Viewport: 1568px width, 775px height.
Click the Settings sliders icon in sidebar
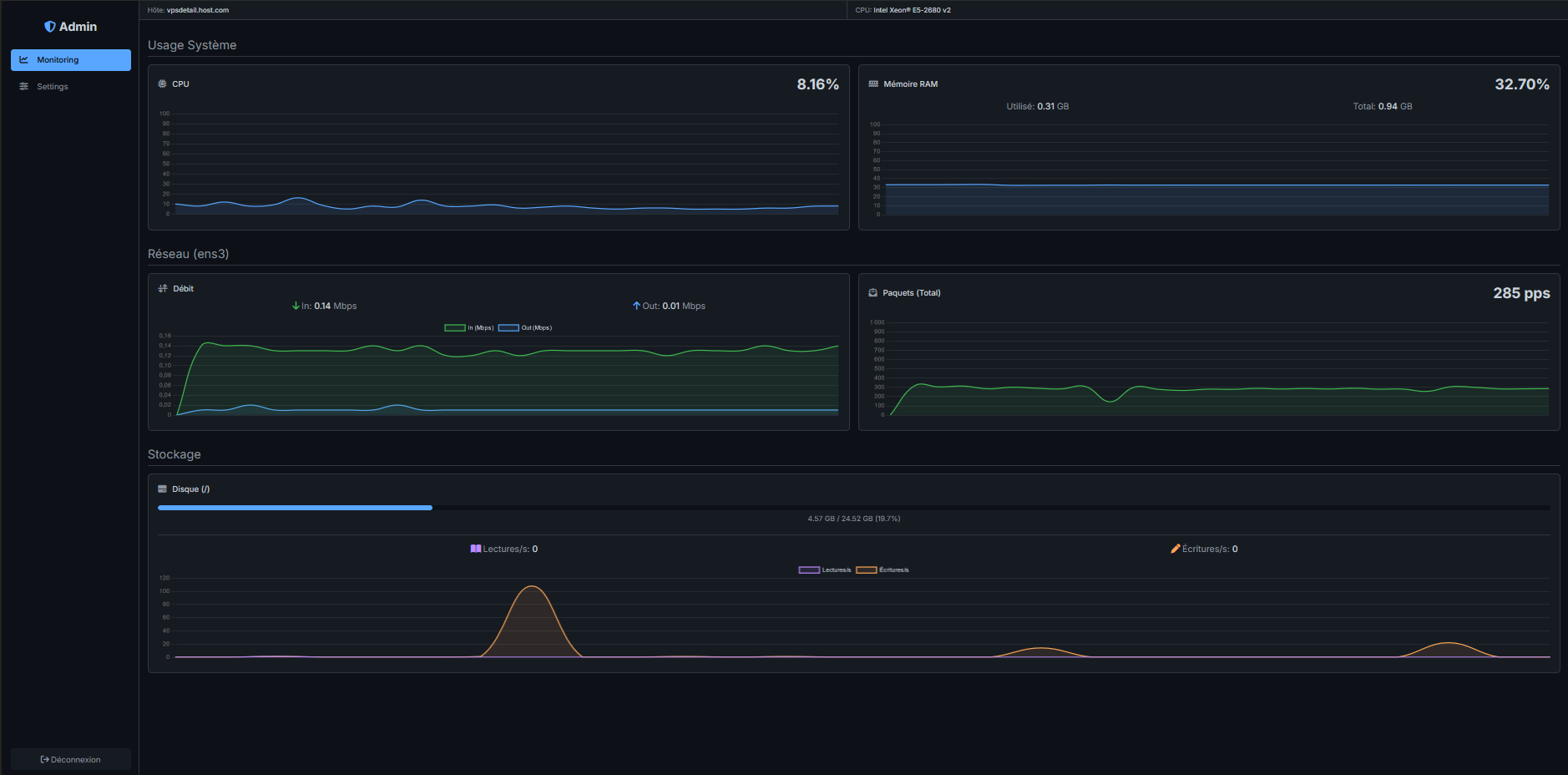click(x=24, y=87)
